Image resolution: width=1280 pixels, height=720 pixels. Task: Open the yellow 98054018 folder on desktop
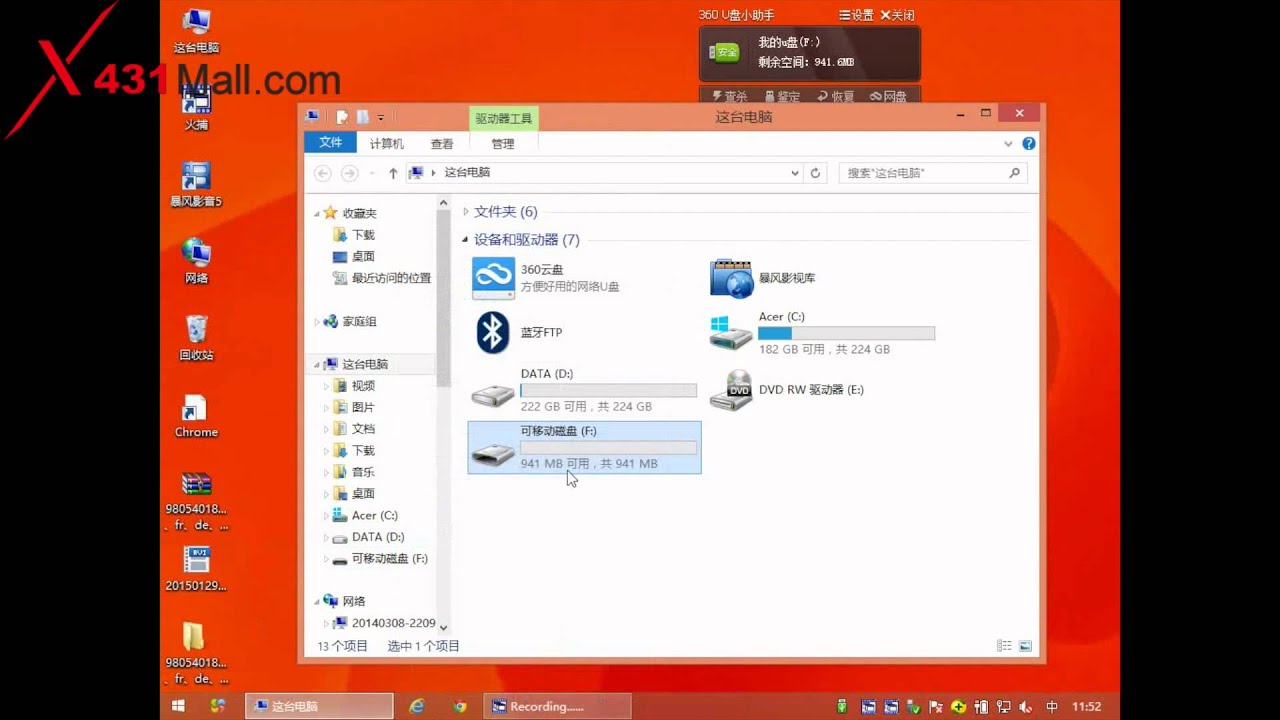[196, 654]
